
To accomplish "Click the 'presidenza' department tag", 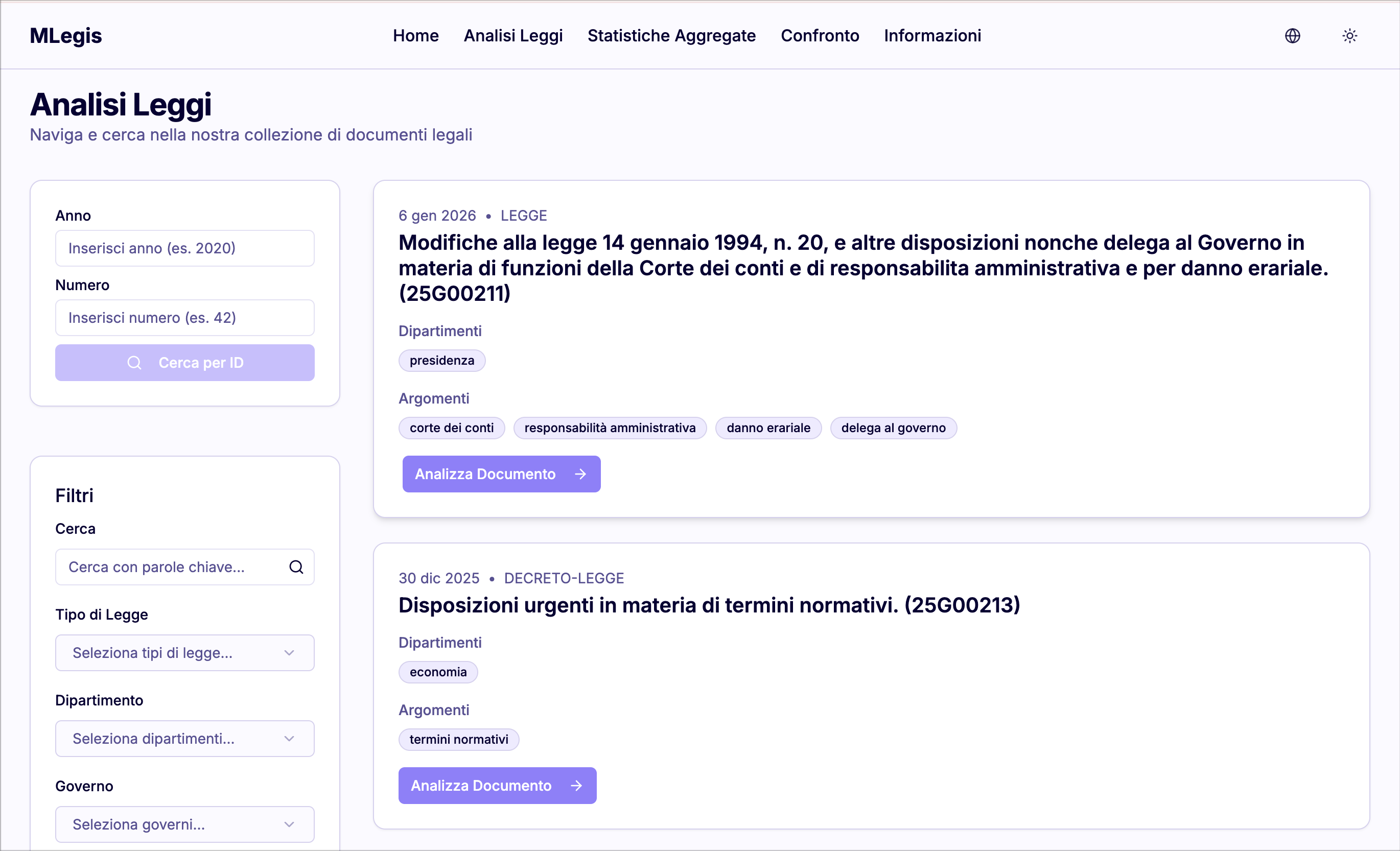I will click(441, 361).
